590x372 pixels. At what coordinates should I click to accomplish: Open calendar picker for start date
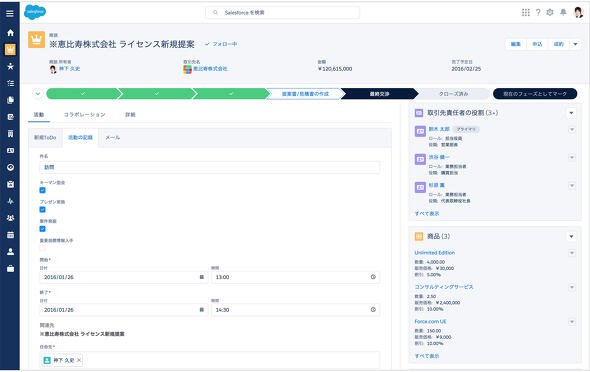202,277
